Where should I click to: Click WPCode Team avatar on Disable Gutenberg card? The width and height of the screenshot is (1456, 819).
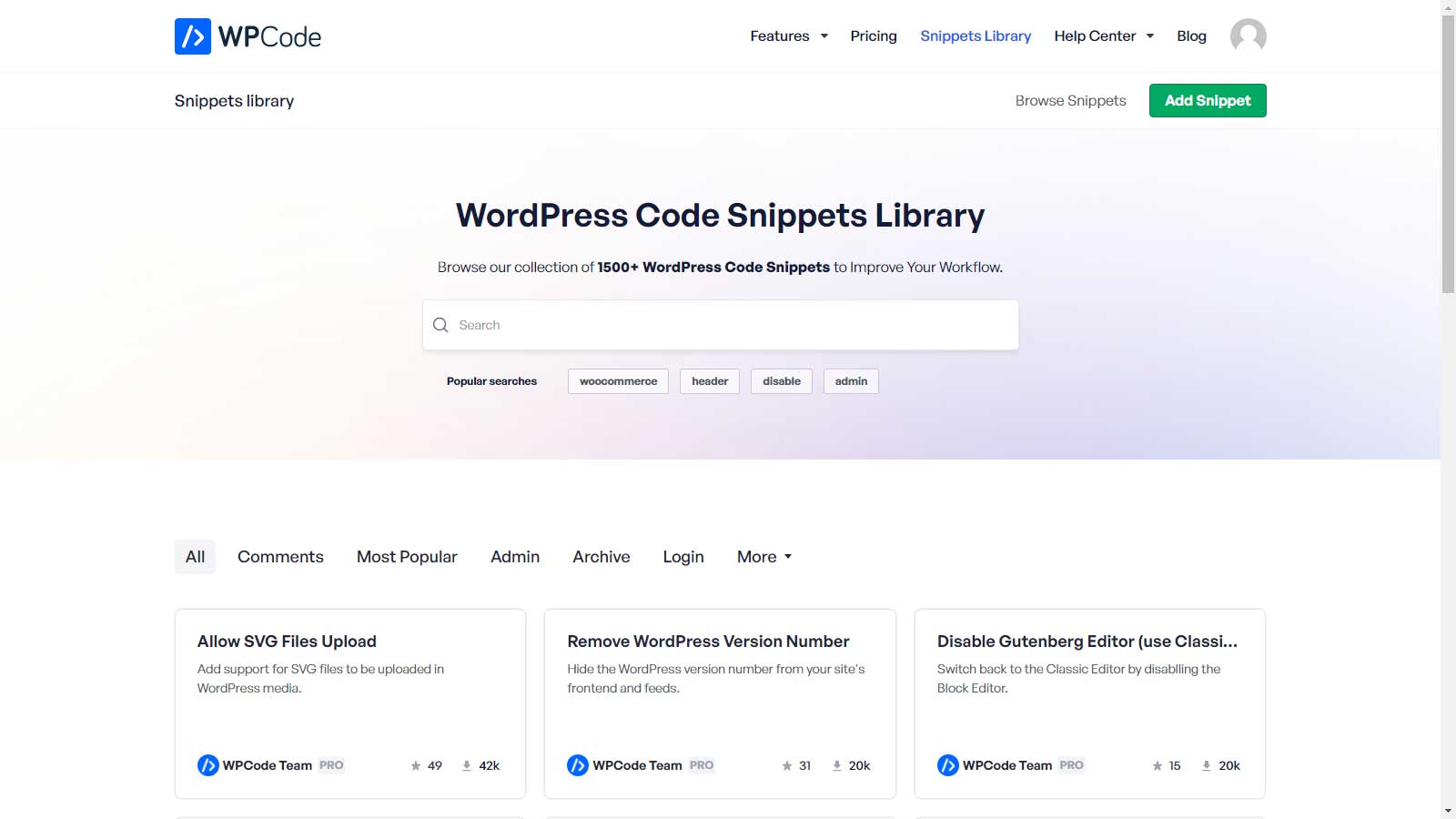click(x=947, y=765)
